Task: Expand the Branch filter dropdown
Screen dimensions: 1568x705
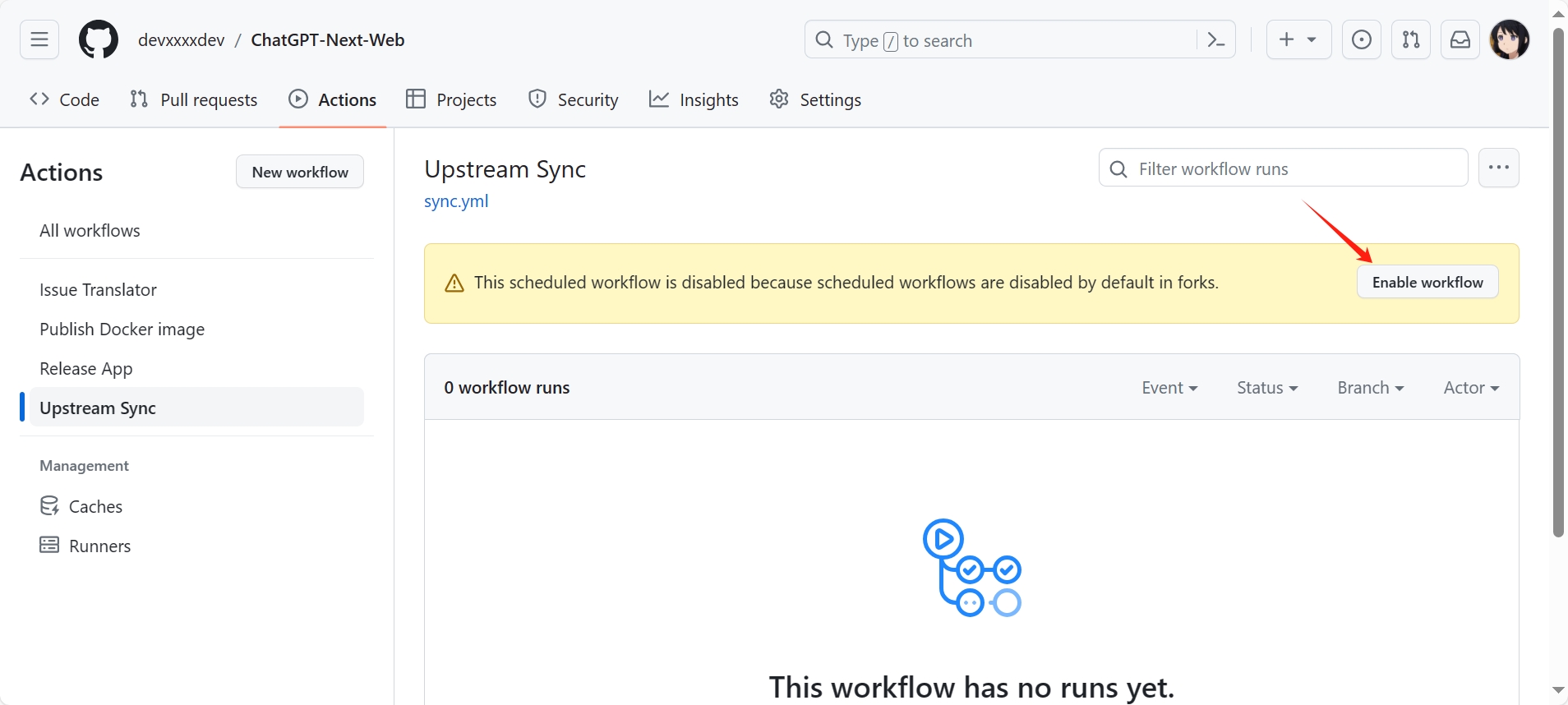Action: tap(1371, 387)
